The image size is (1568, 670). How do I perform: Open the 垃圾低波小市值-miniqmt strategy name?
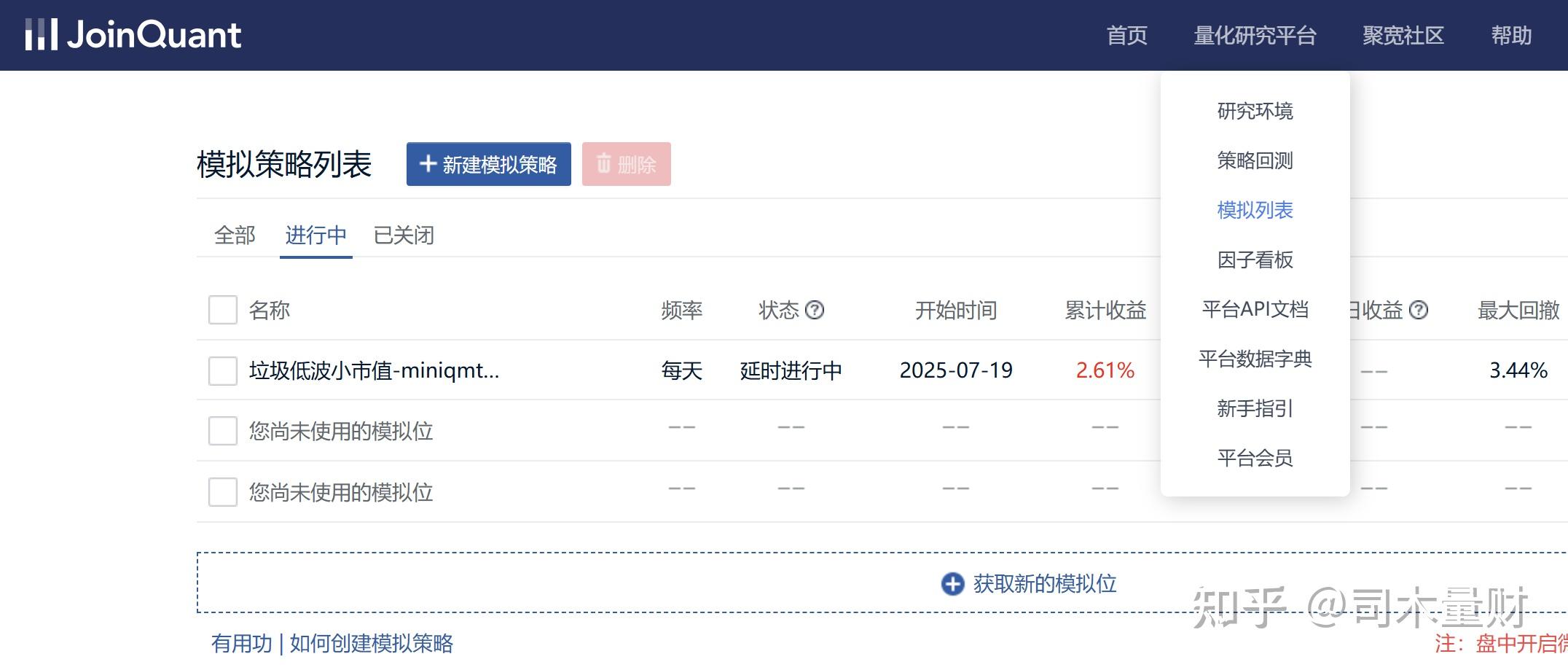pyautogui.click(x=372, y=370)
